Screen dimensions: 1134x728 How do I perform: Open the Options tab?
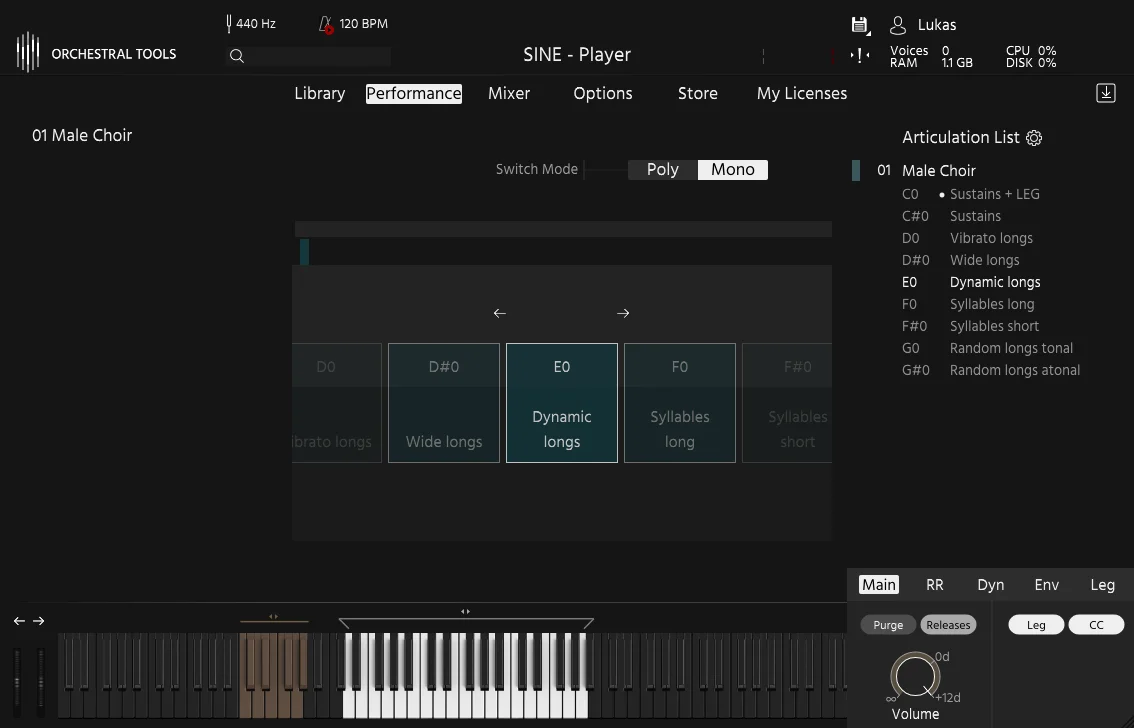pos(603,94)
